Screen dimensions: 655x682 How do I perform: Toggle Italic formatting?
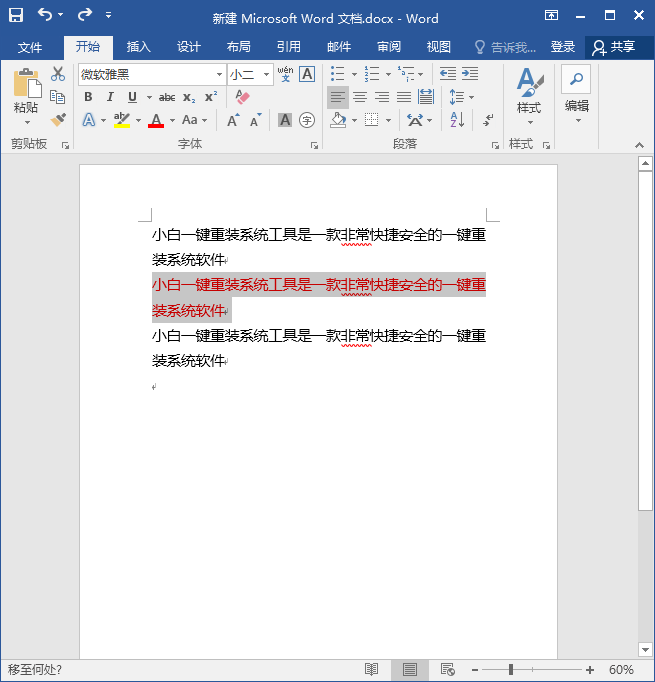110,97
